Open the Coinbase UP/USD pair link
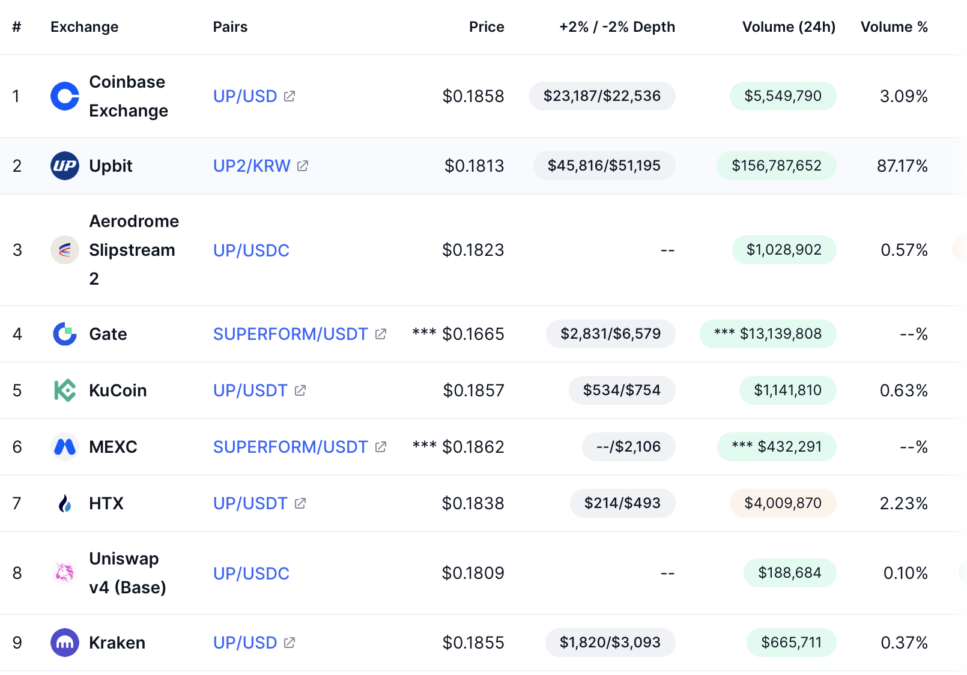The height and width of the screenshot is (675, 967). pos(245,96)
